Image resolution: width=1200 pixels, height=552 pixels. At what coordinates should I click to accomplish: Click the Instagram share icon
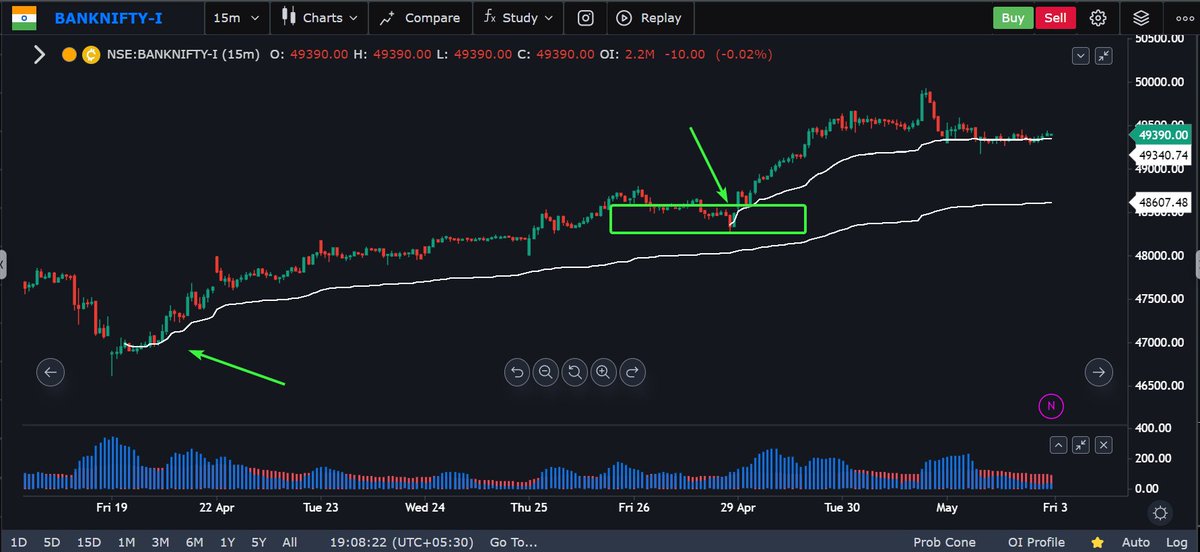(586, 18)
